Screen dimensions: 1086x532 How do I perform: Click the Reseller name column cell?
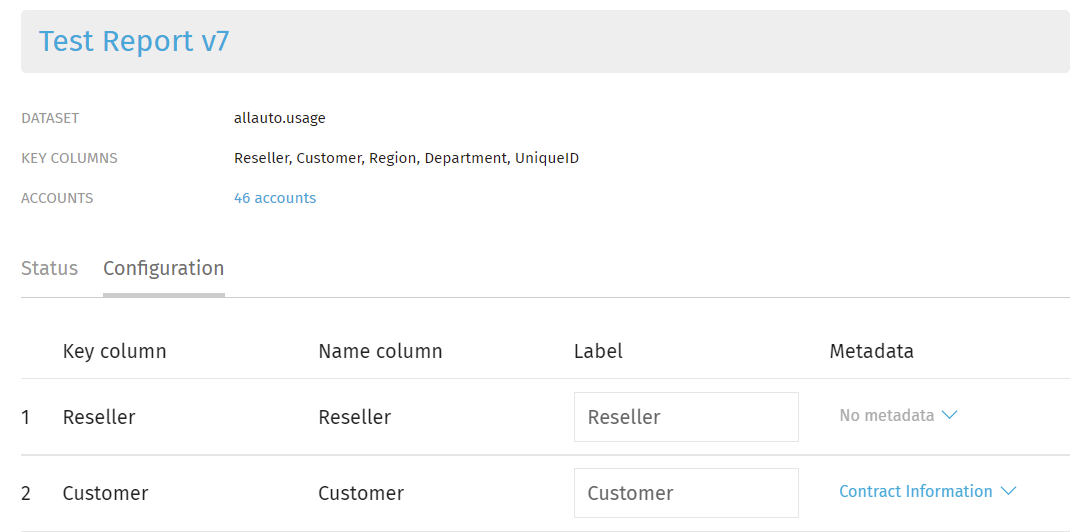(355, 417)
